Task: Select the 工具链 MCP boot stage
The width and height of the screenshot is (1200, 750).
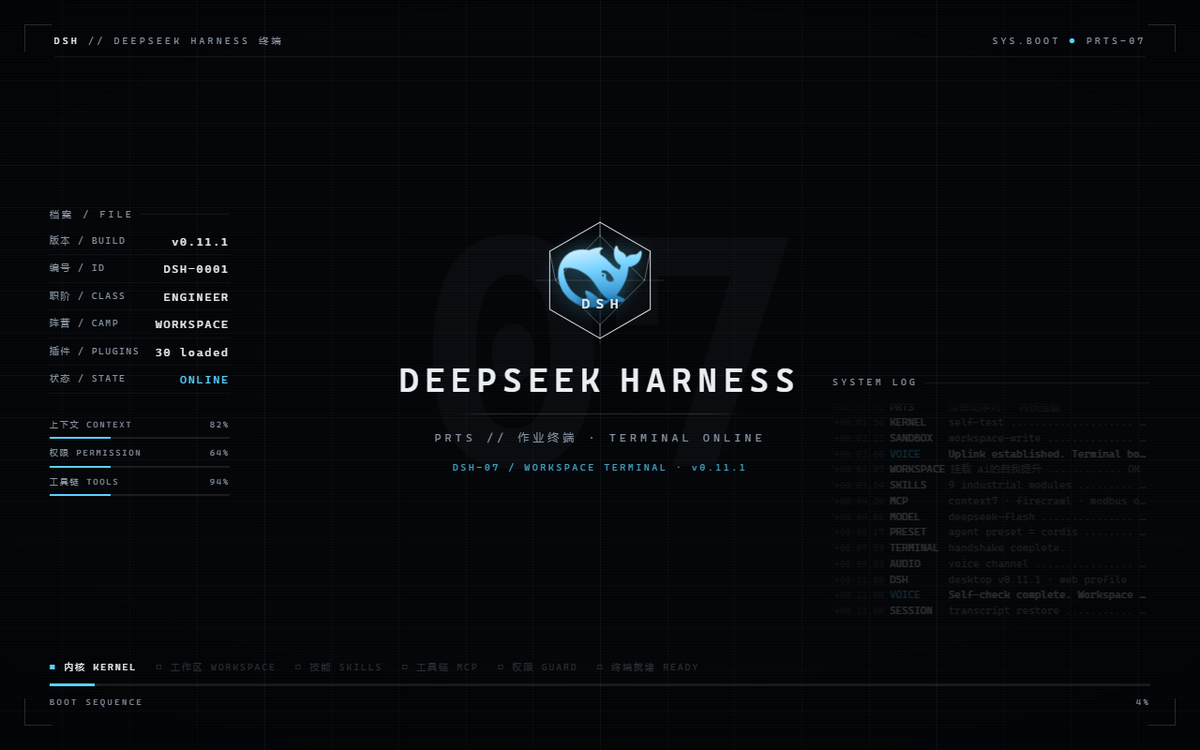Action: 440,667
